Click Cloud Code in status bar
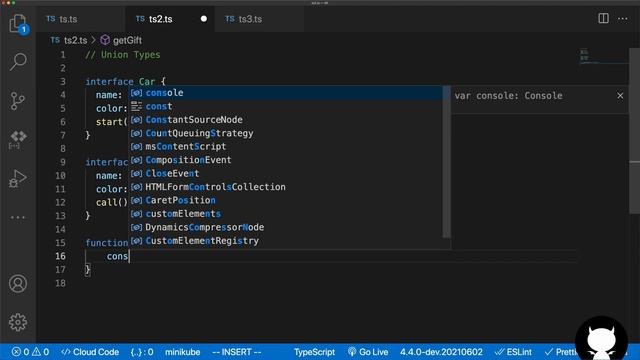The width and height of the screenshot is (640, 360). [x=90, y=352]
